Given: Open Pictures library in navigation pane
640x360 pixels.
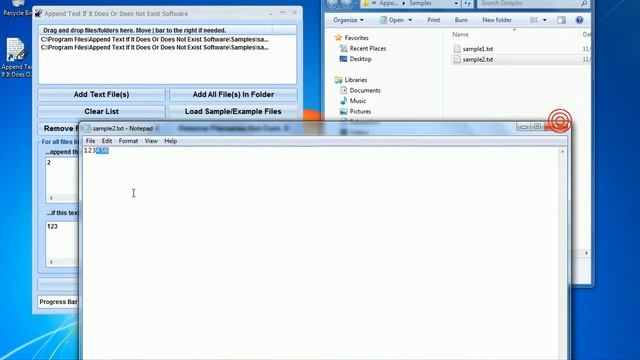Looking at the screenshot, I should [360, 111].
